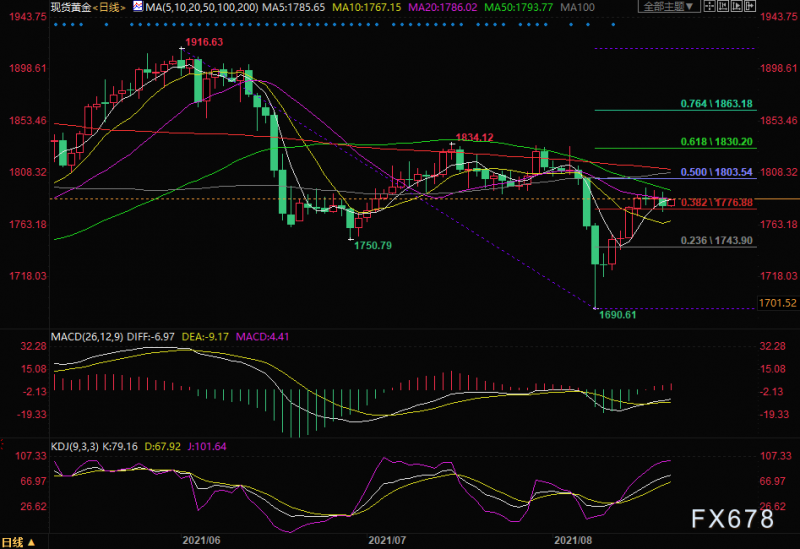
Task: Click the 0.236 \ 1743.90 Fibonacci label
Action: coord(716,240)
